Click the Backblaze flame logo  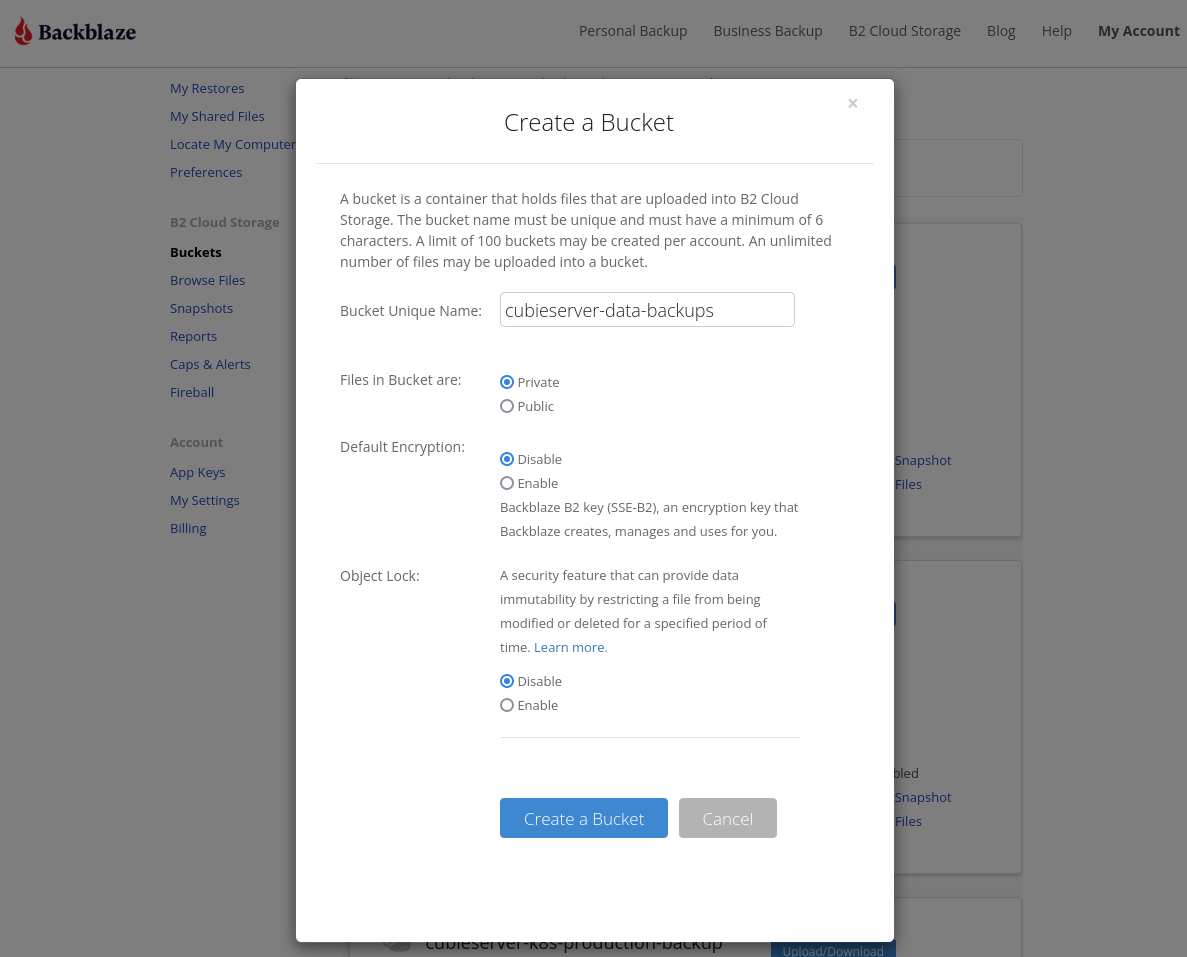click(22, 30)
